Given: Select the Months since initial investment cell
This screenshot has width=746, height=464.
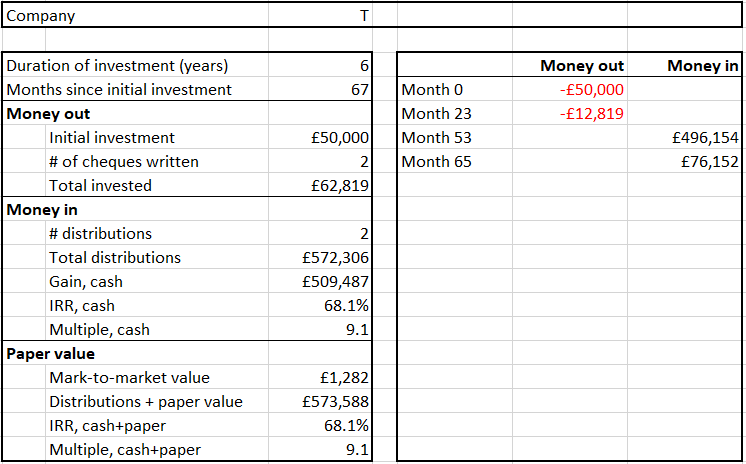Looking at the screenshot, I should point(120,90).
